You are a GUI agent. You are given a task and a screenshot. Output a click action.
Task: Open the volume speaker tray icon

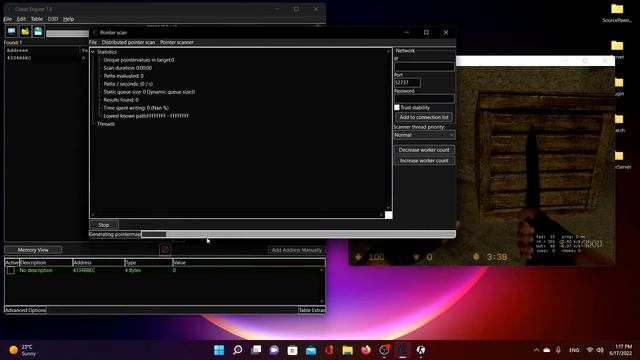[600, 350]
